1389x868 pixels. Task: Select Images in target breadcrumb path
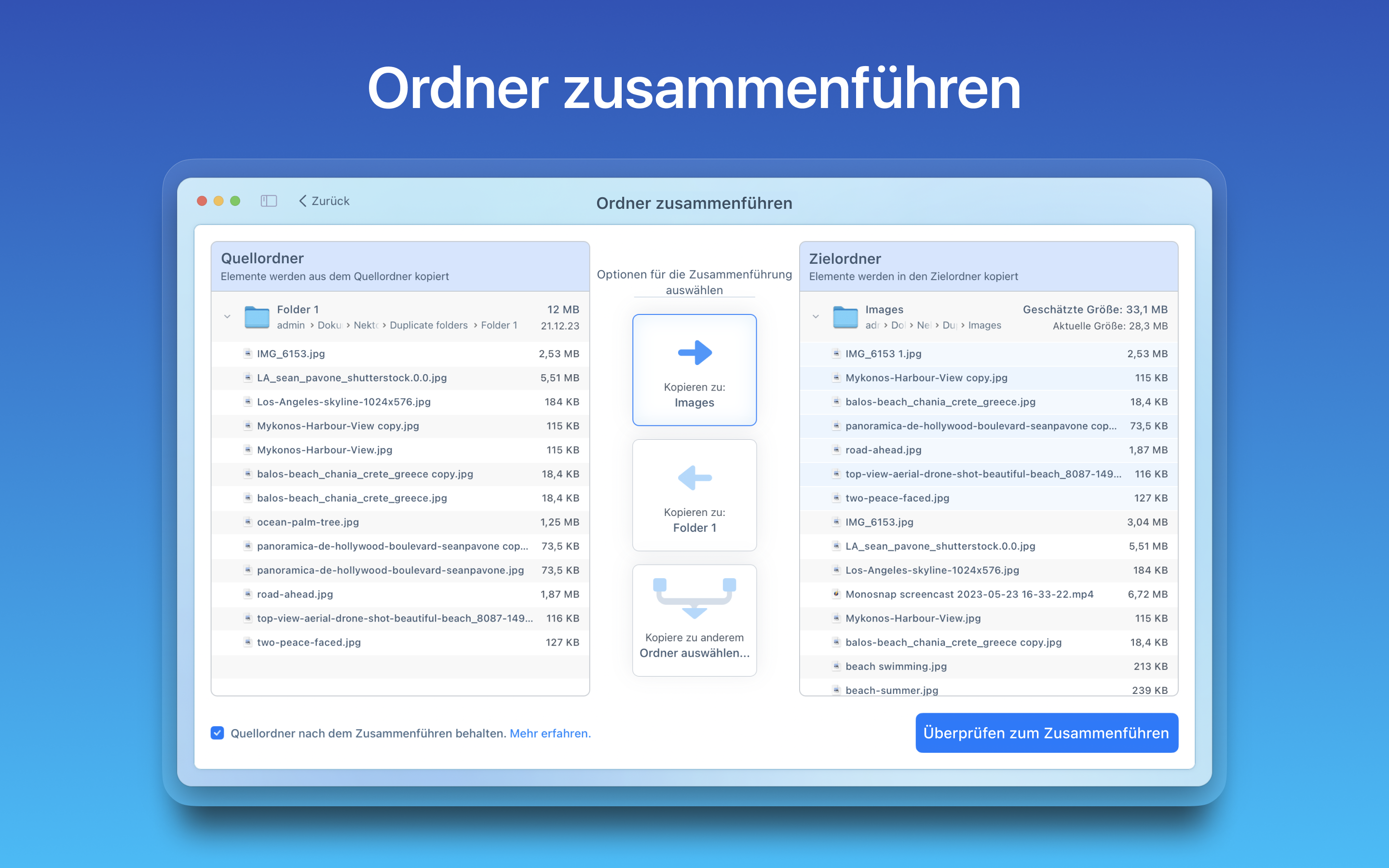[x=984, y=325]
